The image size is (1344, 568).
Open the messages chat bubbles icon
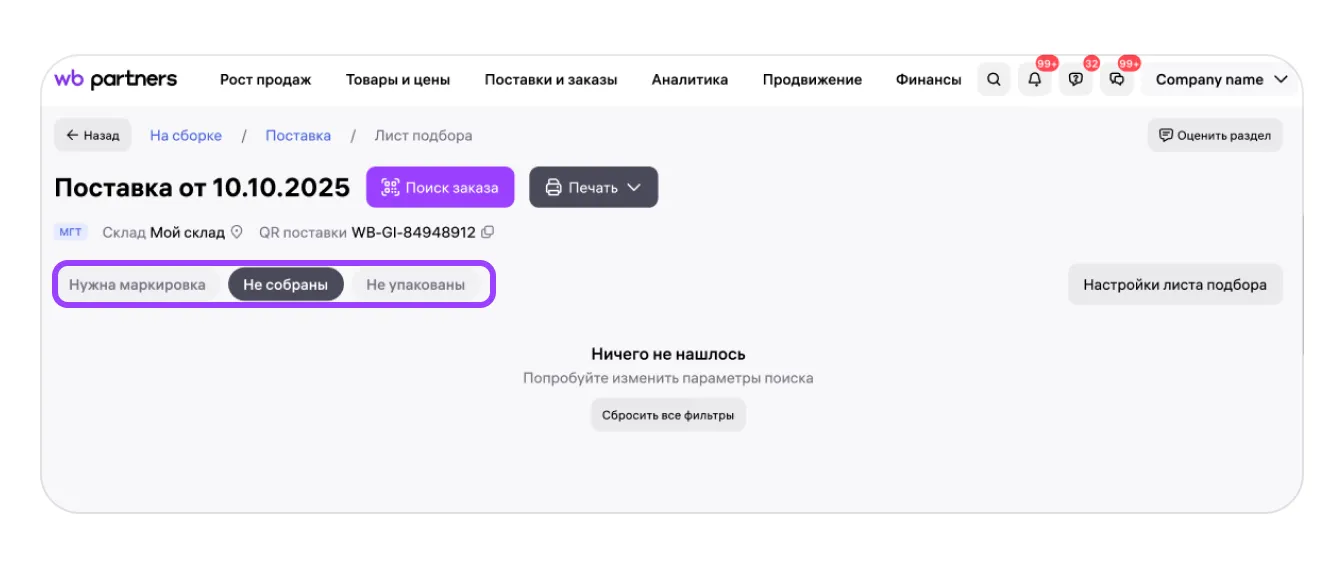click(1117, 80)
